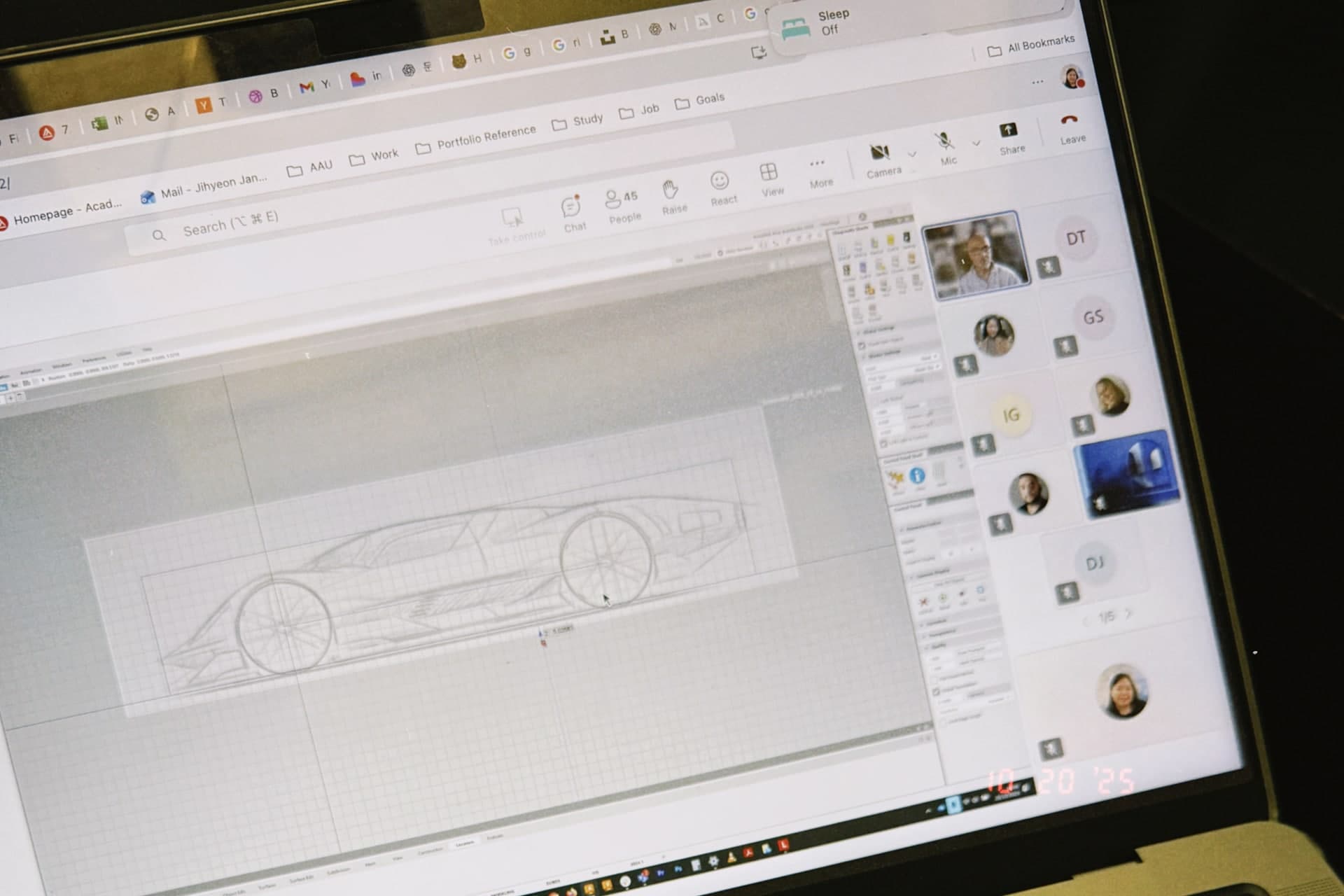Open the Mail - Jihyeon Jan... bookmark
1344x896 pixels.
pos(204,188)
